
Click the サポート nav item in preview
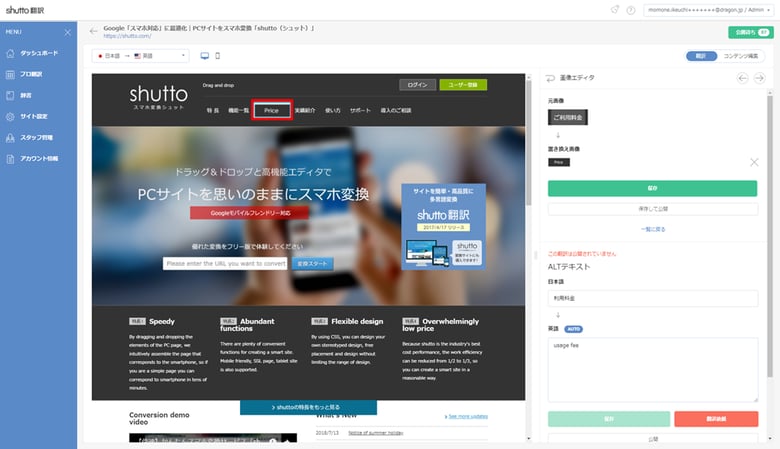(x=360, y=110)
